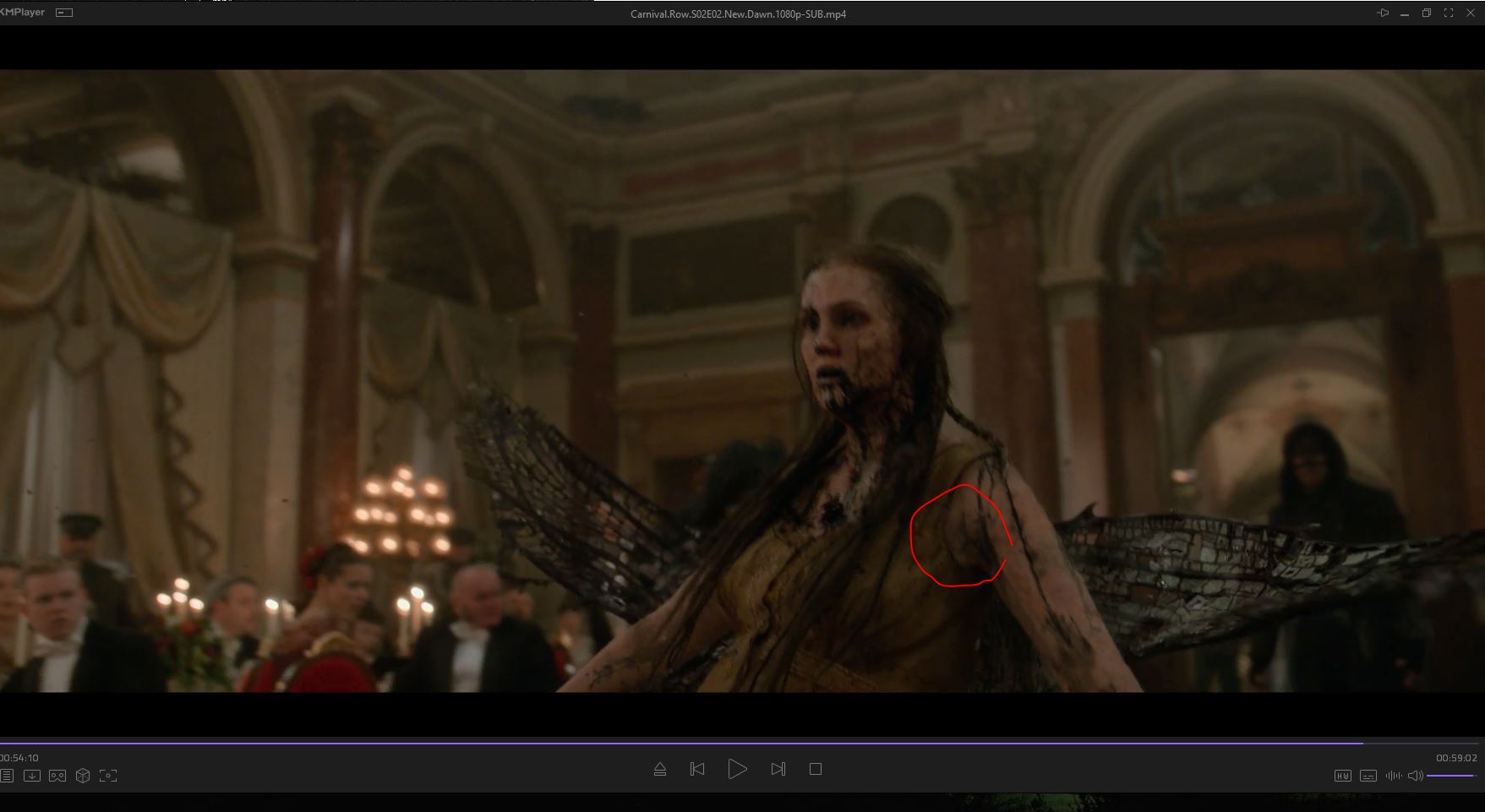Adjust the volume slider

point(1452,776)
